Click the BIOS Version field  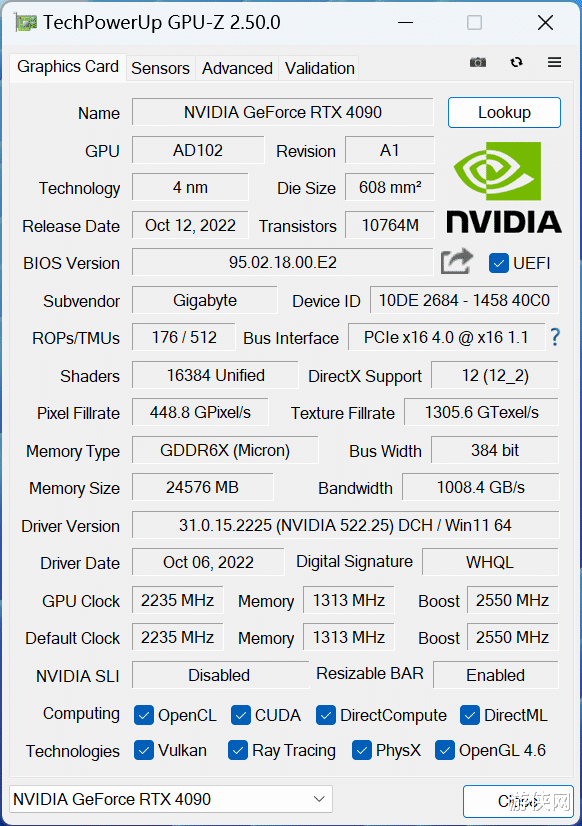283,262
